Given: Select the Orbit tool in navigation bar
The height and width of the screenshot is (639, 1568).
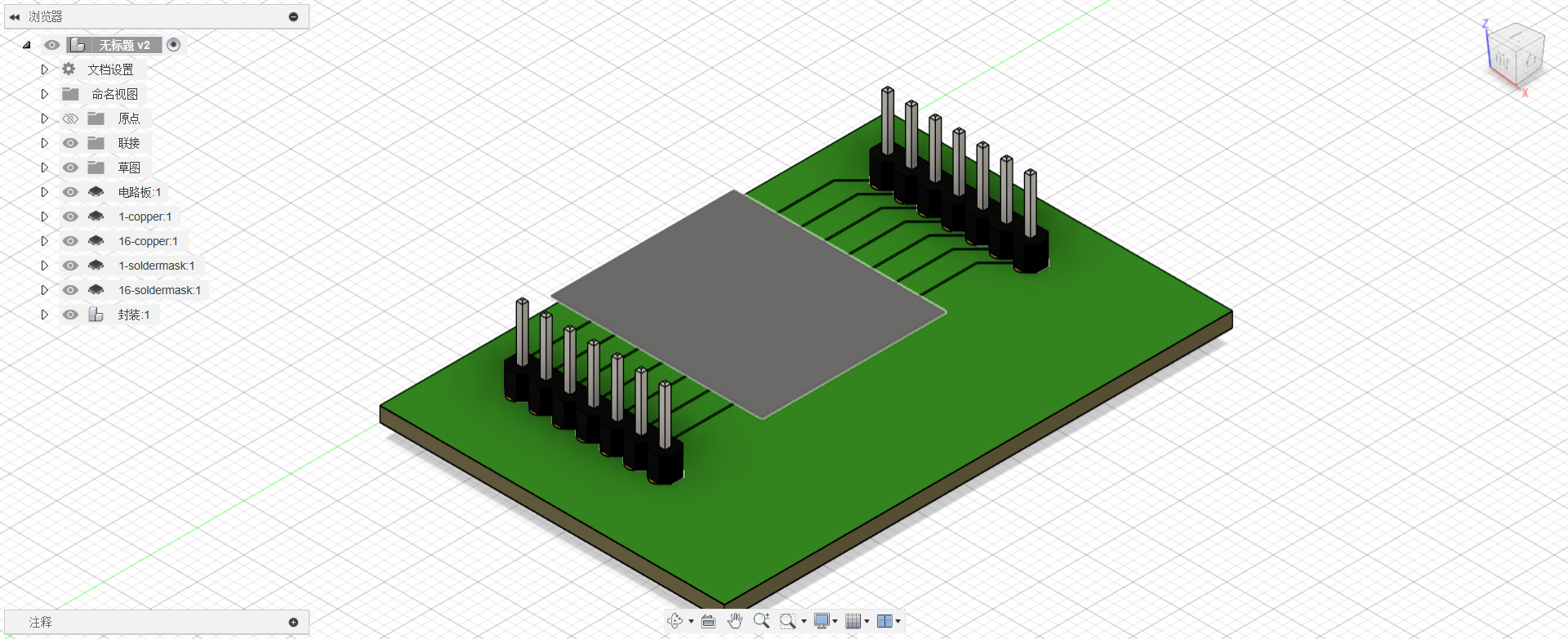Looking at the screenshot, I should [x=675, y=621].
